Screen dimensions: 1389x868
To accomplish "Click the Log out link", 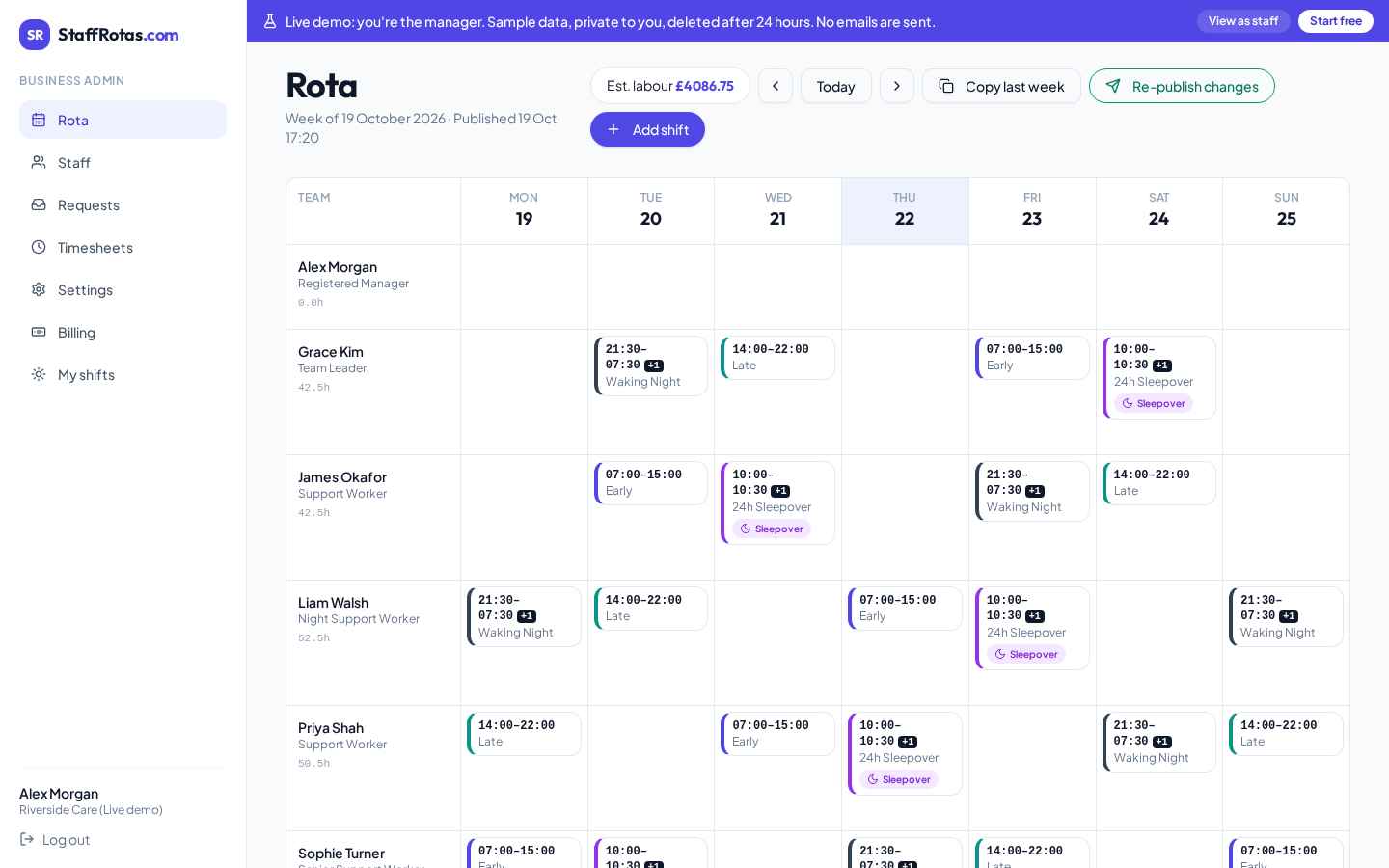I will [55, 839].
